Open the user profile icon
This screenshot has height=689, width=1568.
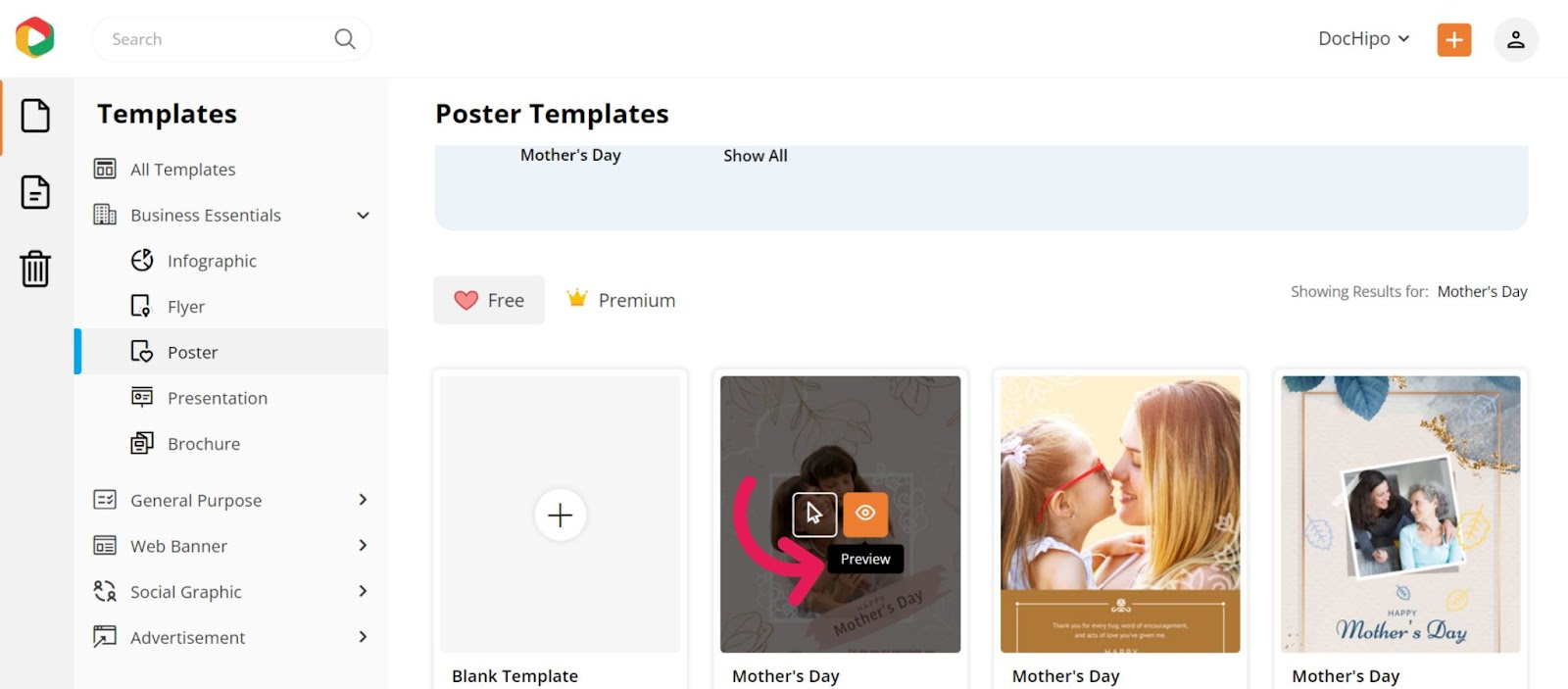pyautogui.click(x=1515, y=39)
